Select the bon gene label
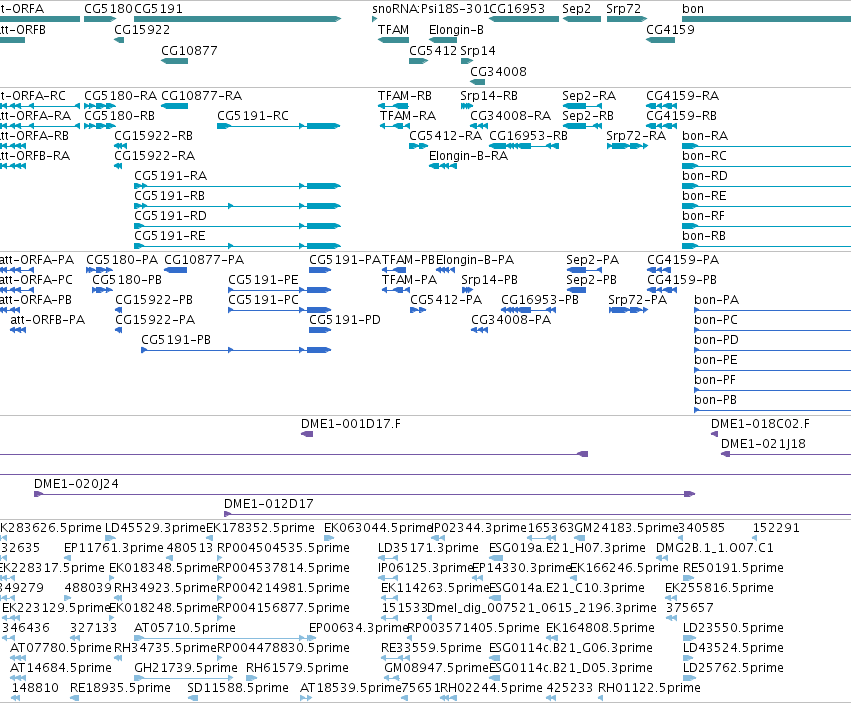The height and width of the screenshot is (703, 851). 693,9
